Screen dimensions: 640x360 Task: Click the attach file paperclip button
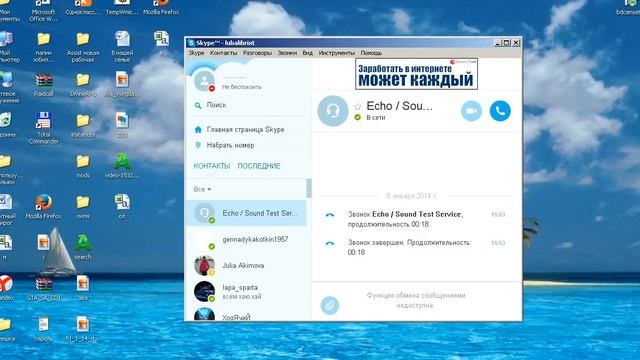(x=330, y=305)
